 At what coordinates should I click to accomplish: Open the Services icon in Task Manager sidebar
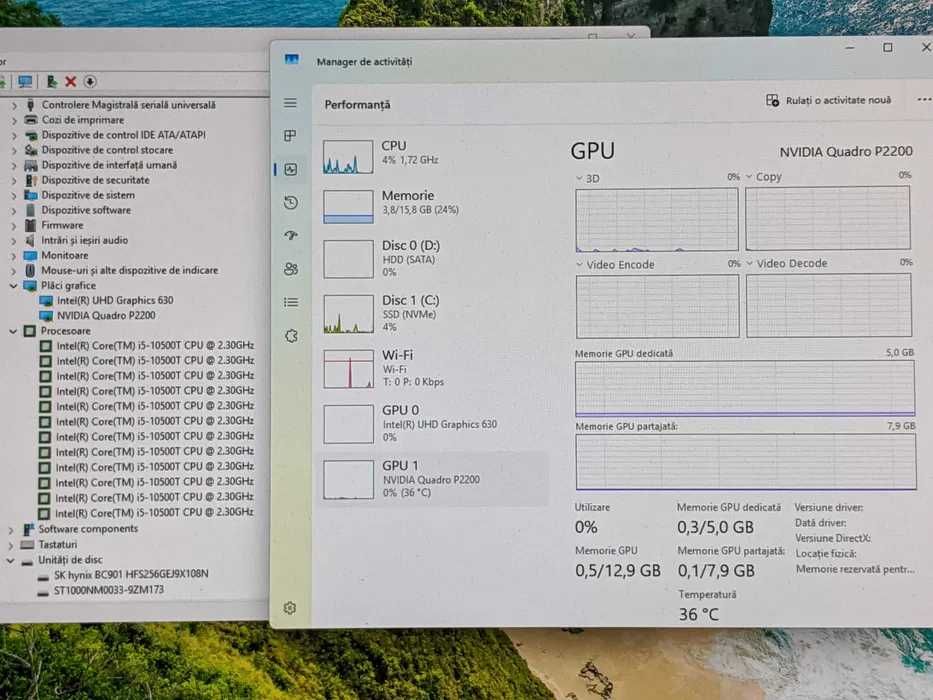coord(290,336)
